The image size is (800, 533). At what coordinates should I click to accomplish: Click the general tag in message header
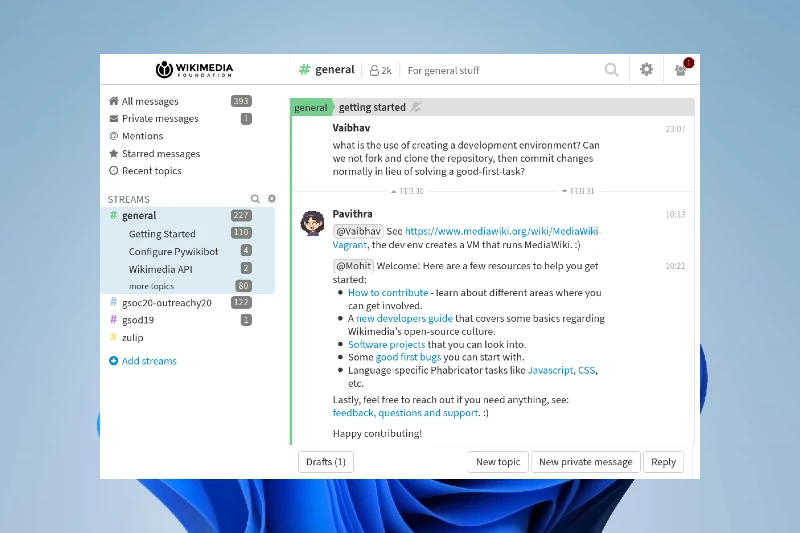coord(311,107)
